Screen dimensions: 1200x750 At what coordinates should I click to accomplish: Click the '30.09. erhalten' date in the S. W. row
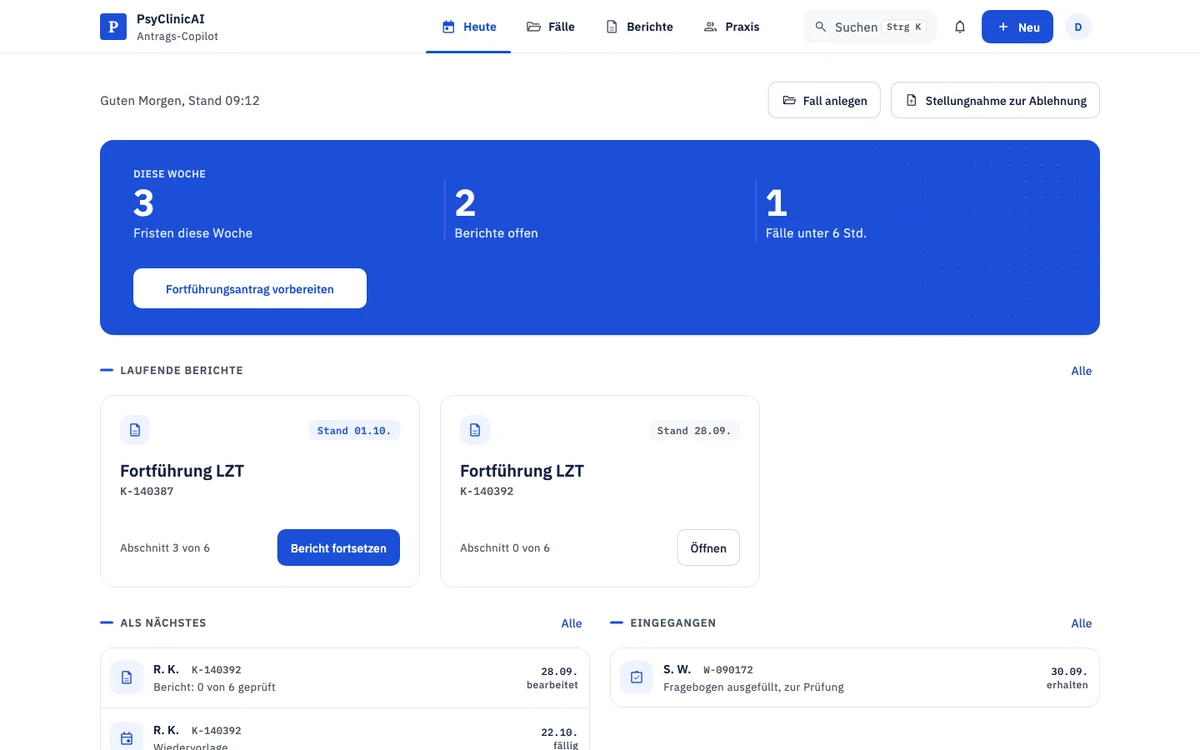pyautogui.click(x=1068, y=677)
